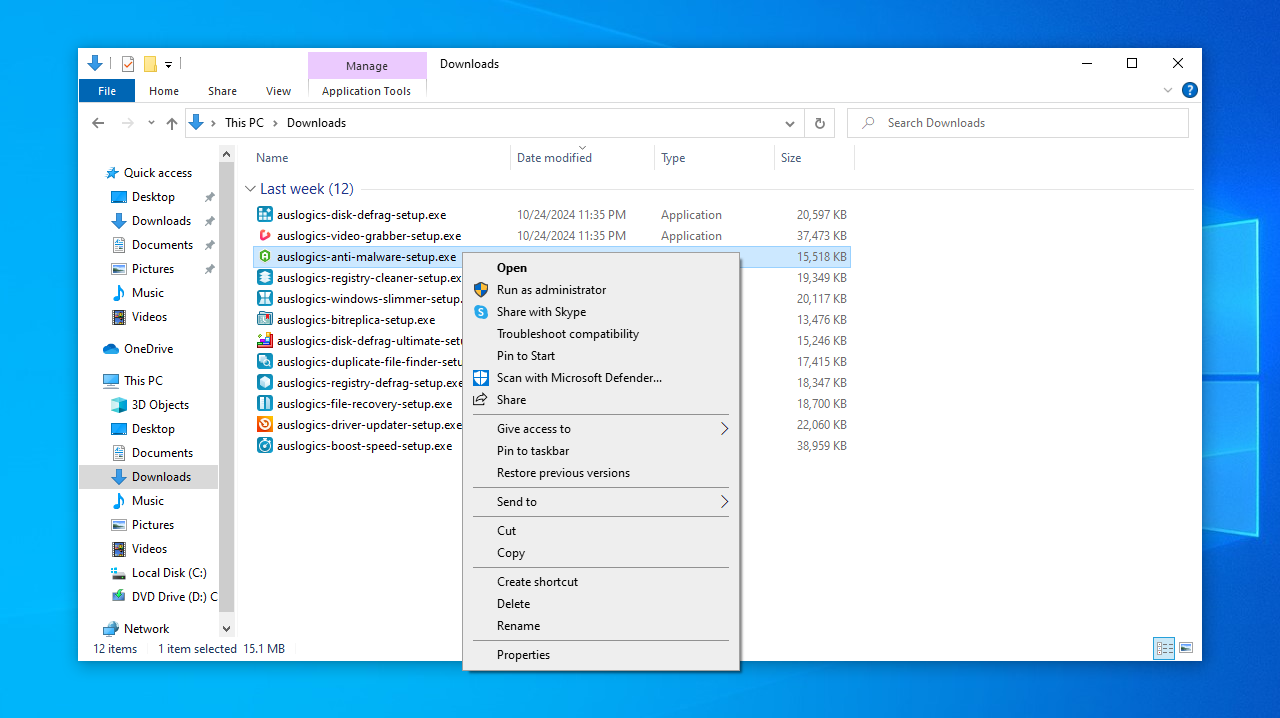The height and width of the screenshot is (718, 1280).
Task: Switch to details view toggle
Action: click(x=1164, y=648)
